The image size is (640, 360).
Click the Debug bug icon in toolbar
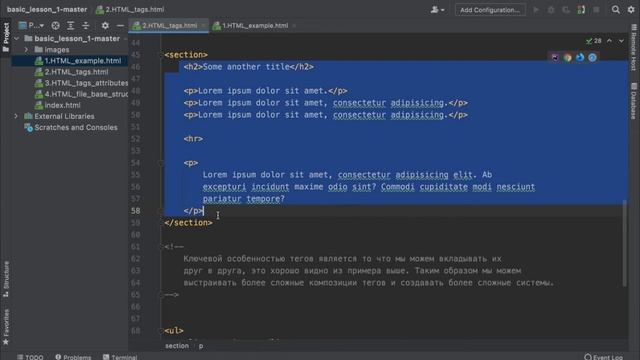[551, 10]
